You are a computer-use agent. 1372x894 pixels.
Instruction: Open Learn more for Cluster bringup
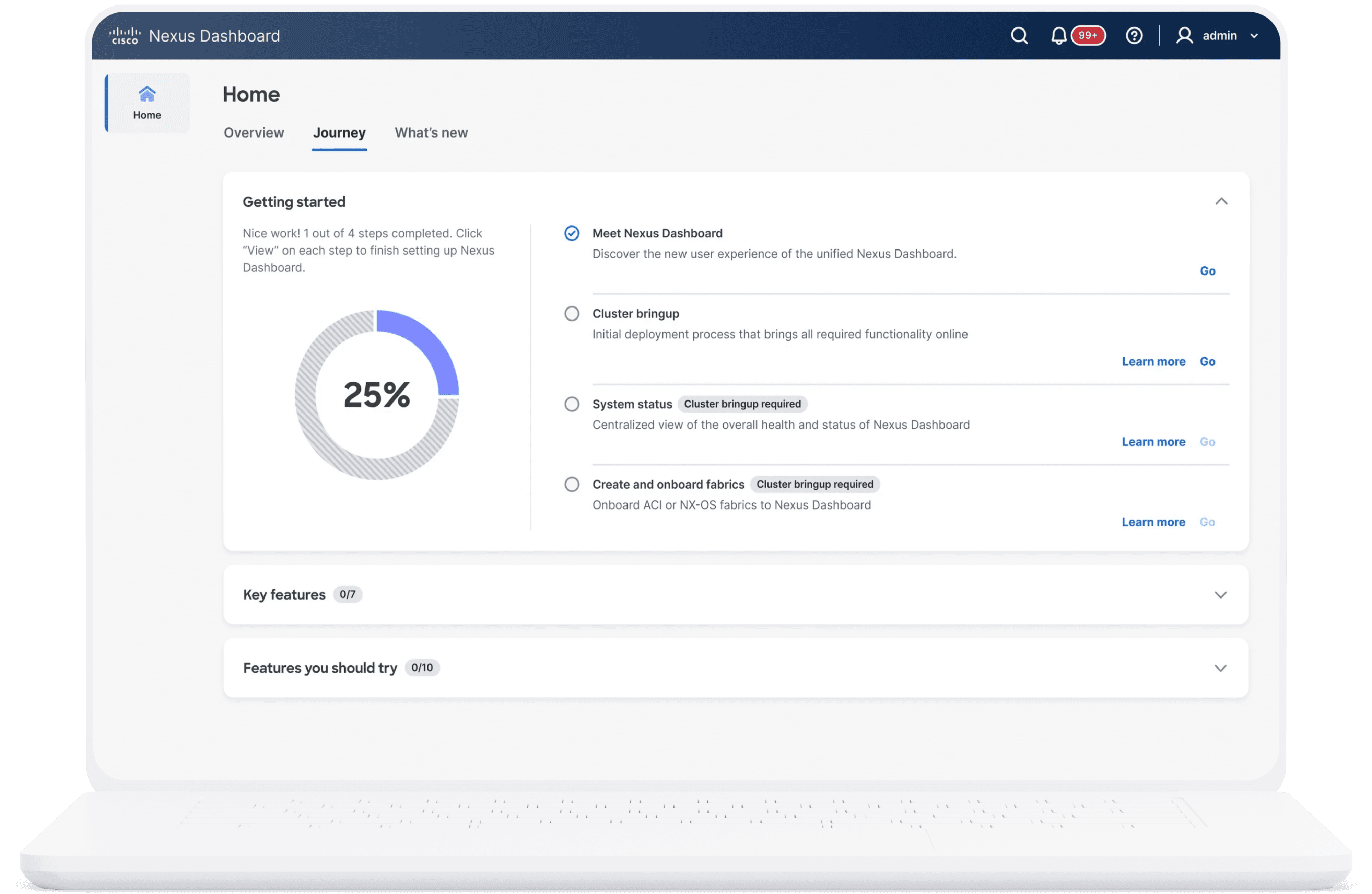[x=1153, y=362]
